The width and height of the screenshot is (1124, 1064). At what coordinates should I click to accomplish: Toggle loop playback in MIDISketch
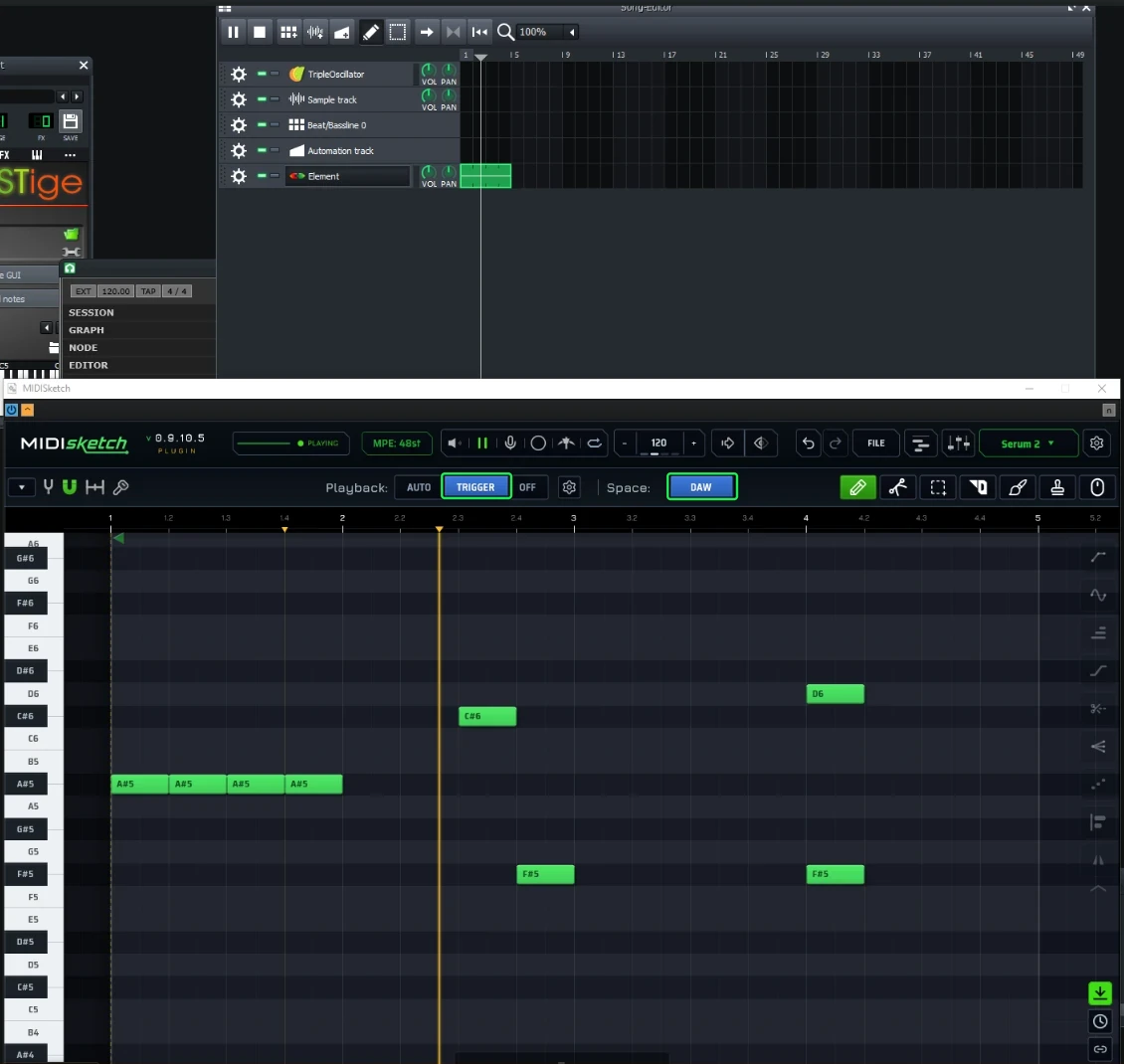coord(594,443)
